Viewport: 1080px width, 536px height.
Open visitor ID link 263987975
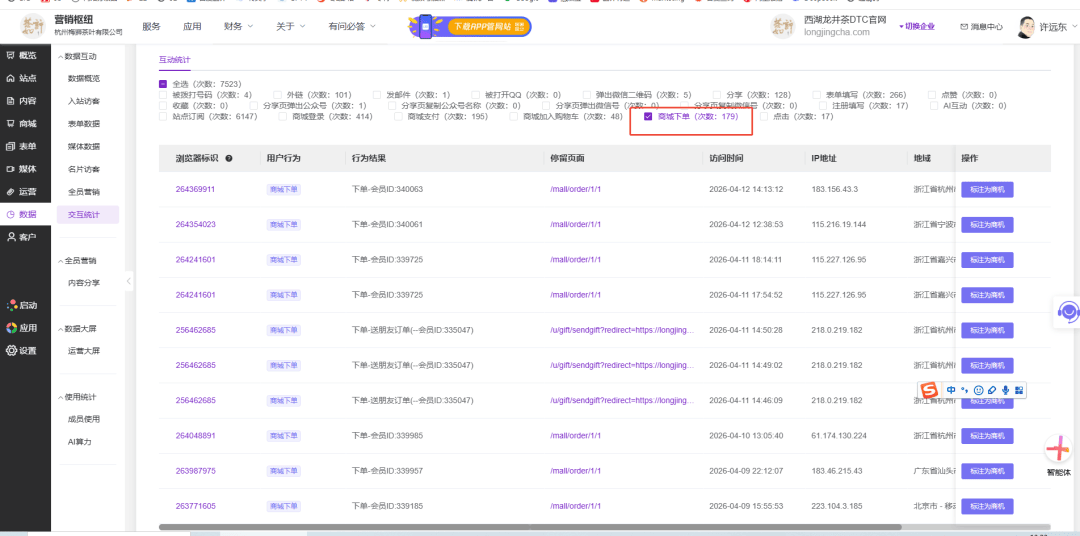[196, 471]
